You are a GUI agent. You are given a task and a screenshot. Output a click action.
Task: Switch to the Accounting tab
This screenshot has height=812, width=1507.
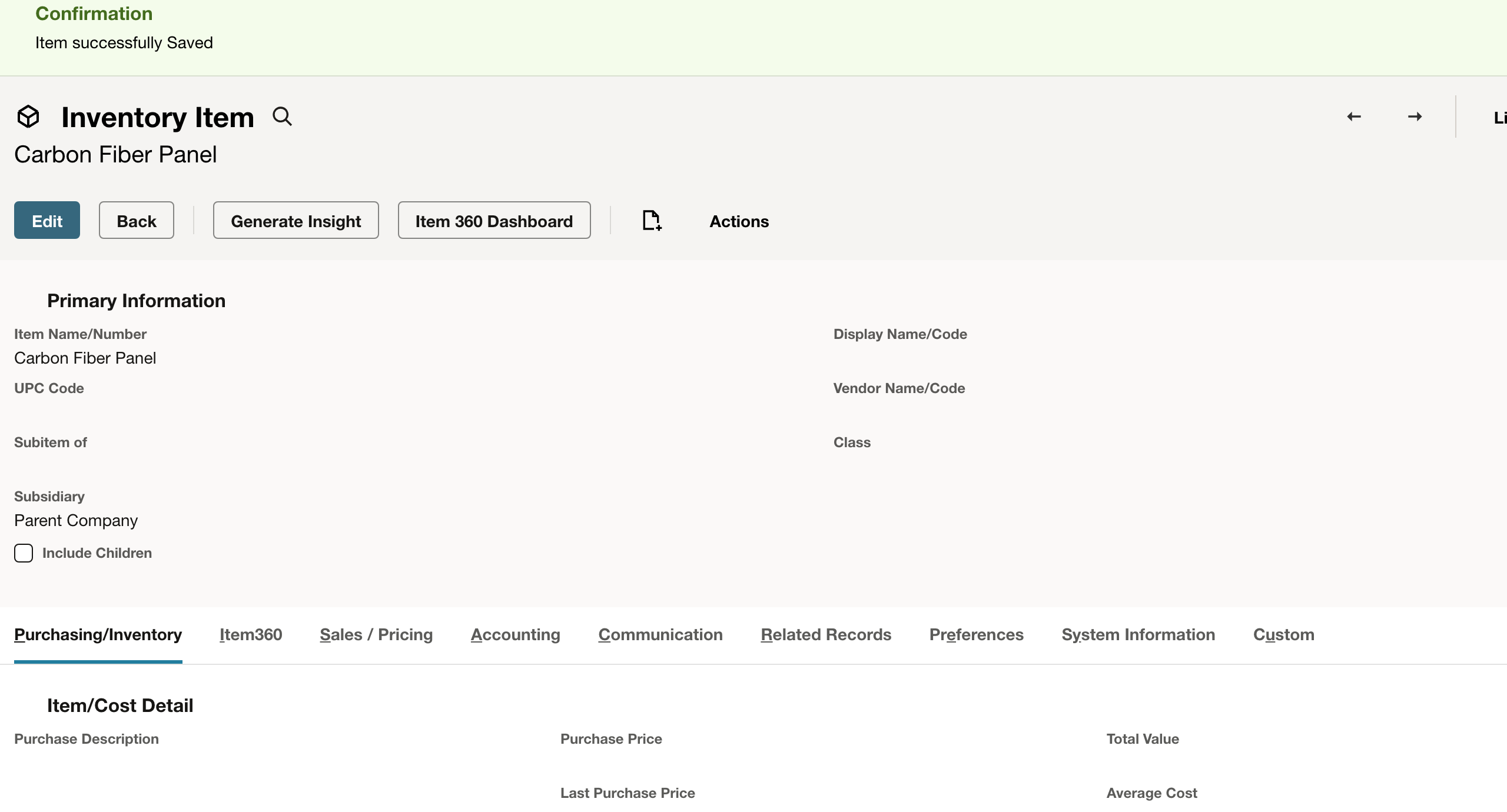(516, 635)
